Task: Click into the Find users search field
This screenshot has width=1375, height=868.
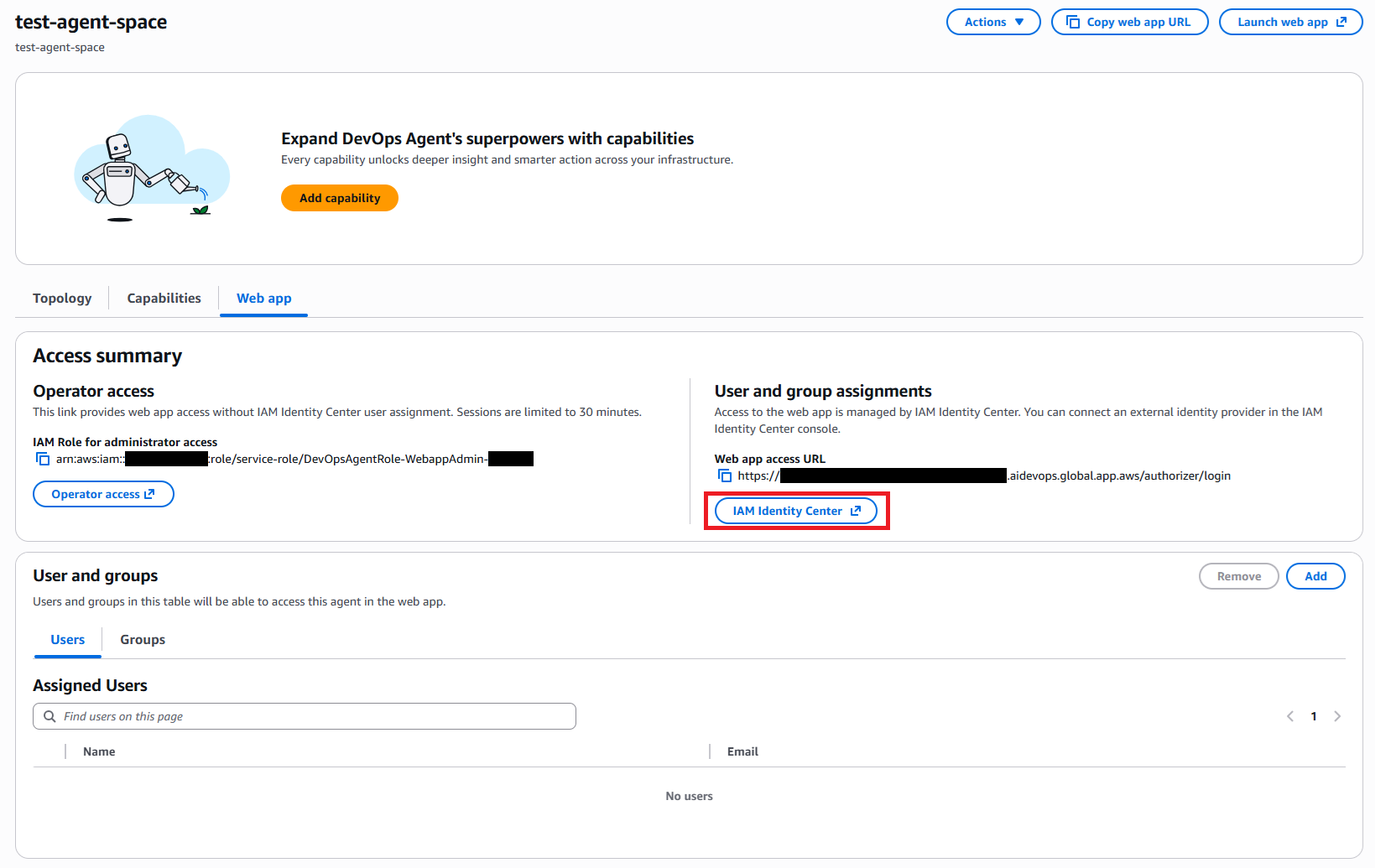Action: pyautogui.click(x=305, y=715)
